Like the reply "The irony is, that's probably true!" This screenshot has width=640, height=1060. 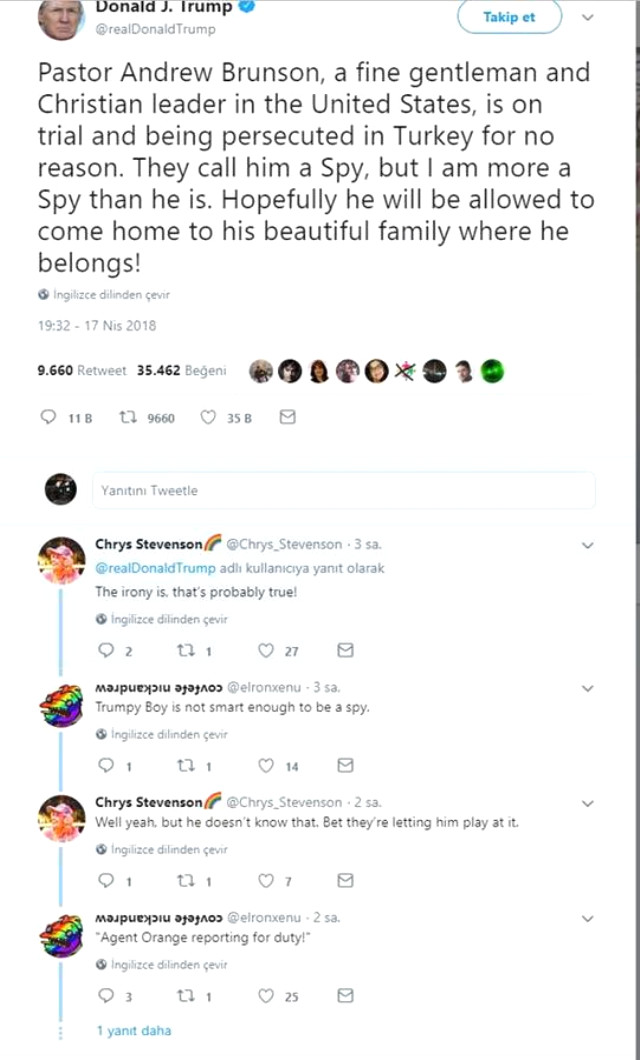[x=266, y=650]
